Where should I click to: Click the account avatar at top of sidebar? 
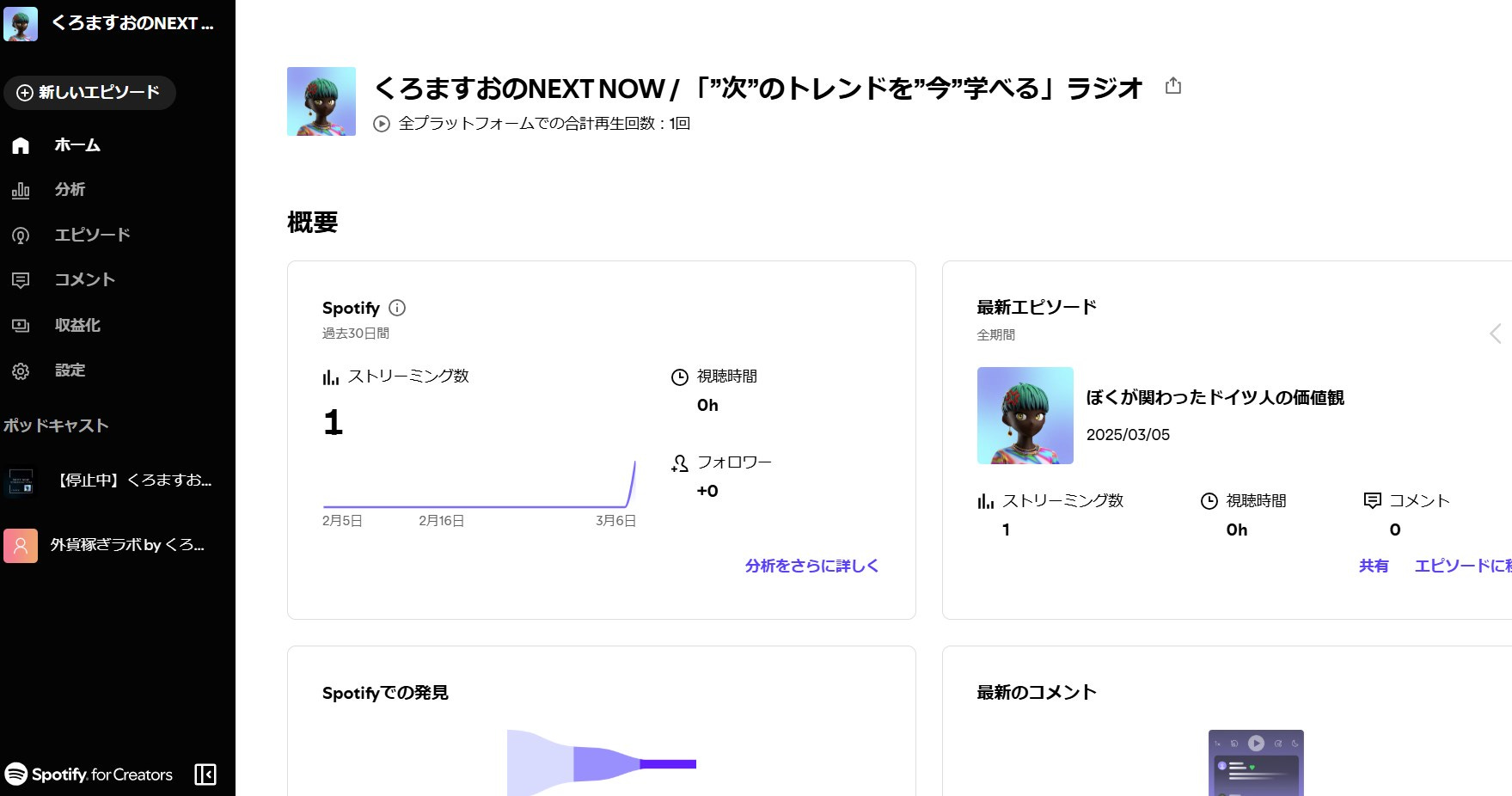tap(21, 24)
